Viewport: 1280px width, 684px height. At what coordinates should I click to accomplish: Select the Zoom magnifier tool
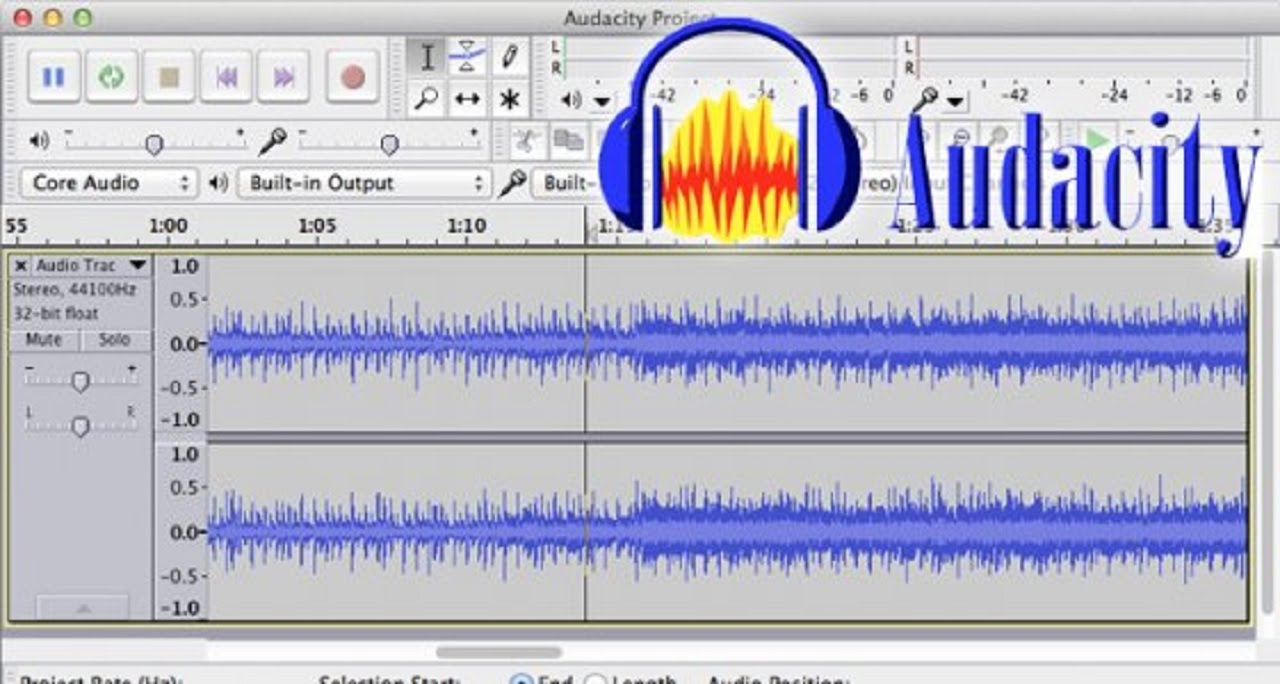click(427, 99)
